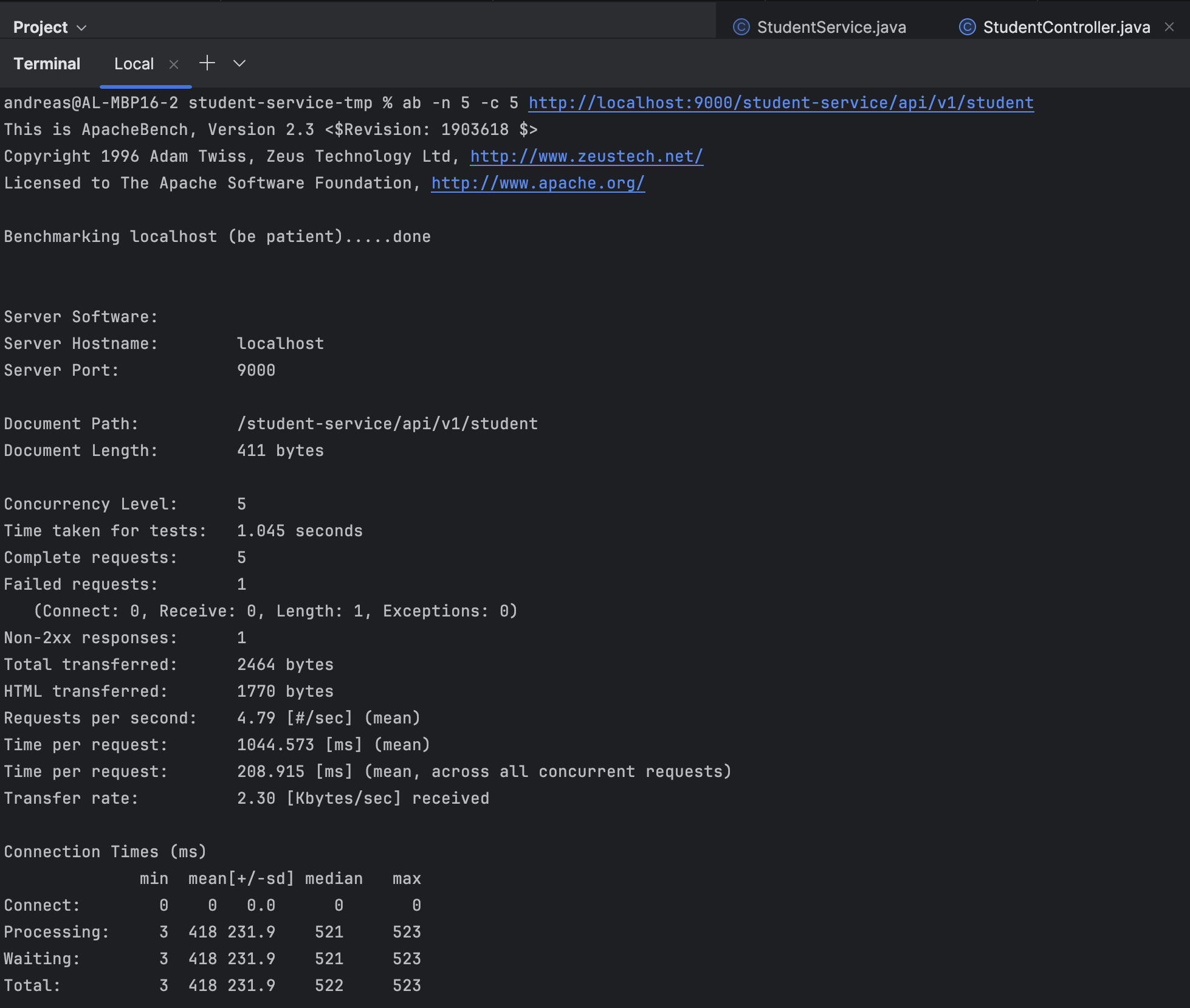The image size is (1190, 1008).
Task: Click the StudentController.java class icon
Action: pyautogui.click(x=967, y=27)
